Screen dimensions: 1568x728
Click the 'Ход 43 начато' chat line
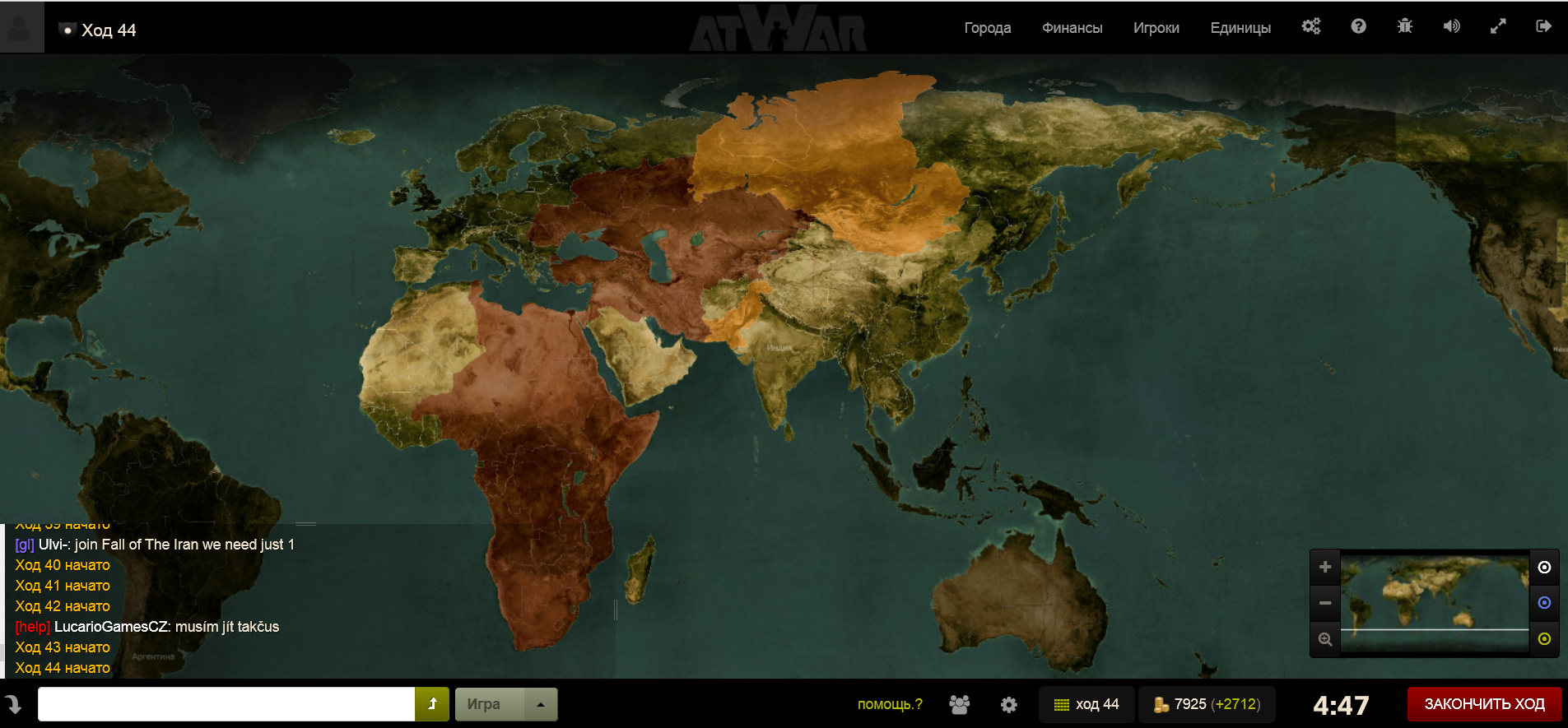click(63, 647)
